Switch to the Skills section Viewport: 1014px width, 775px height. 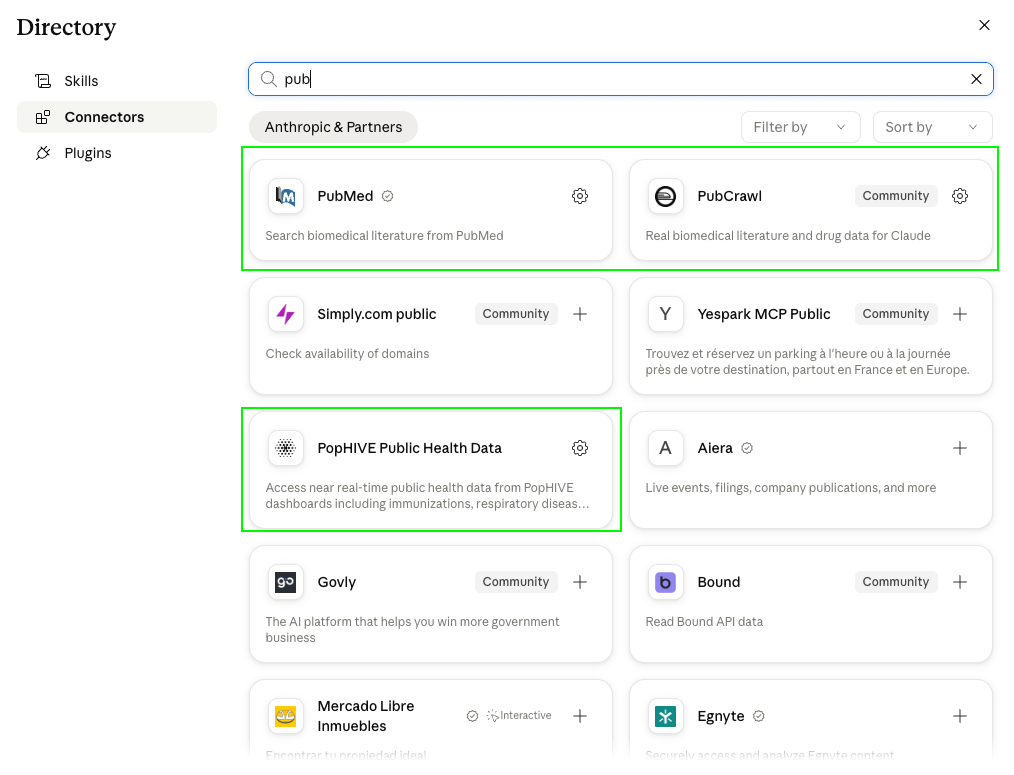point(116,81)
